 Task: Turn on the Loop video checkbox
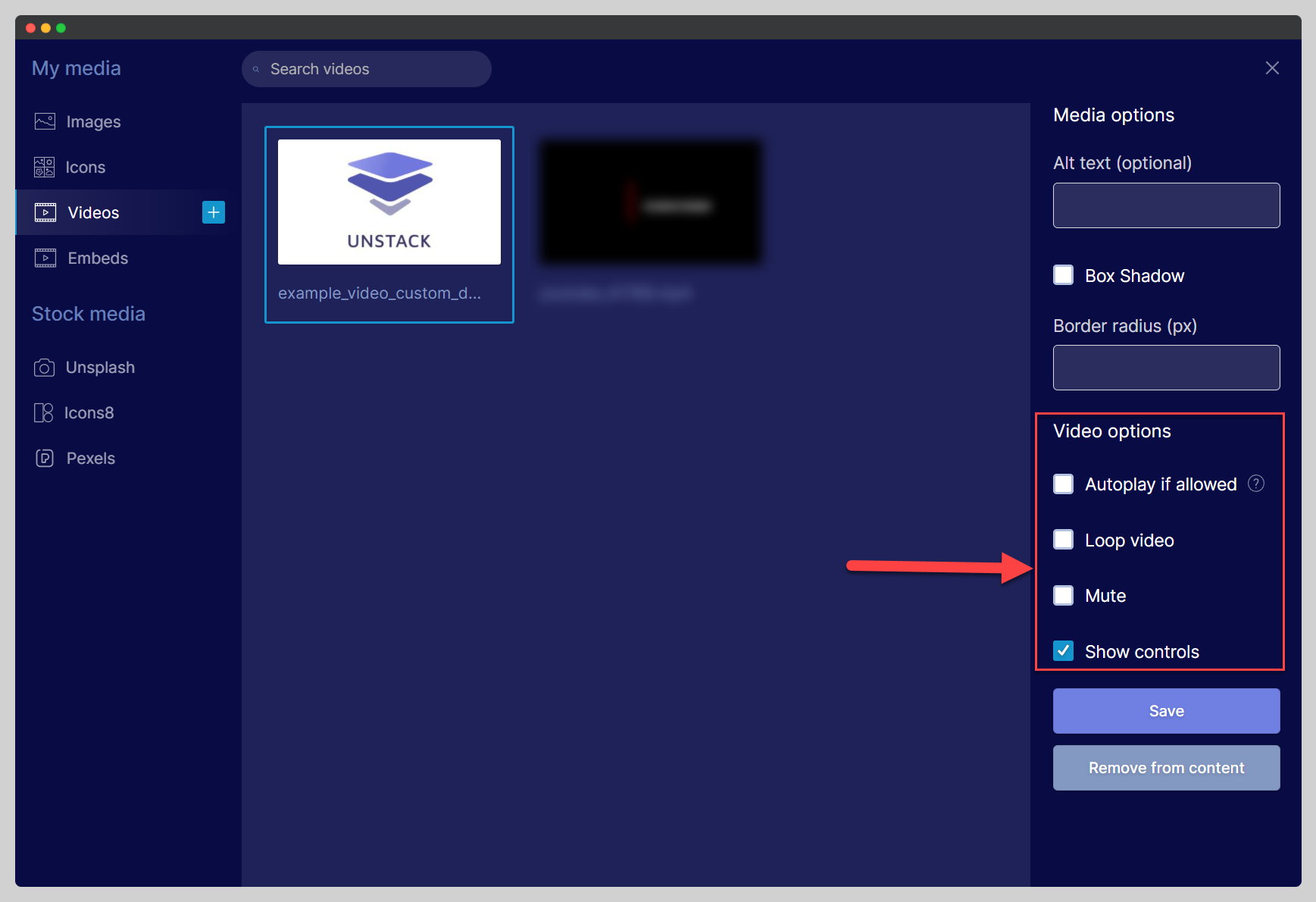(x=1064, y=540)
